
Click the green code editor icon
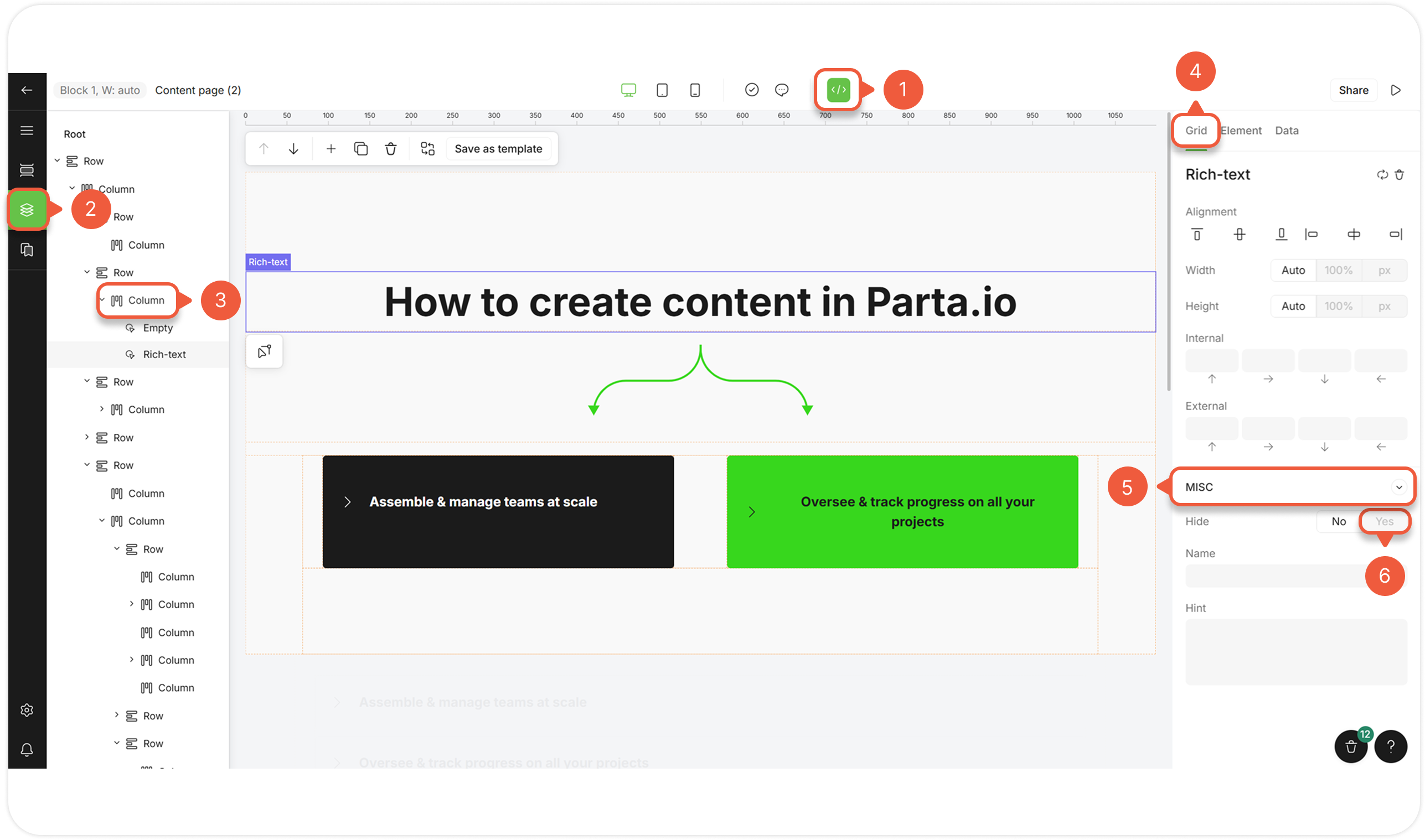838,90
